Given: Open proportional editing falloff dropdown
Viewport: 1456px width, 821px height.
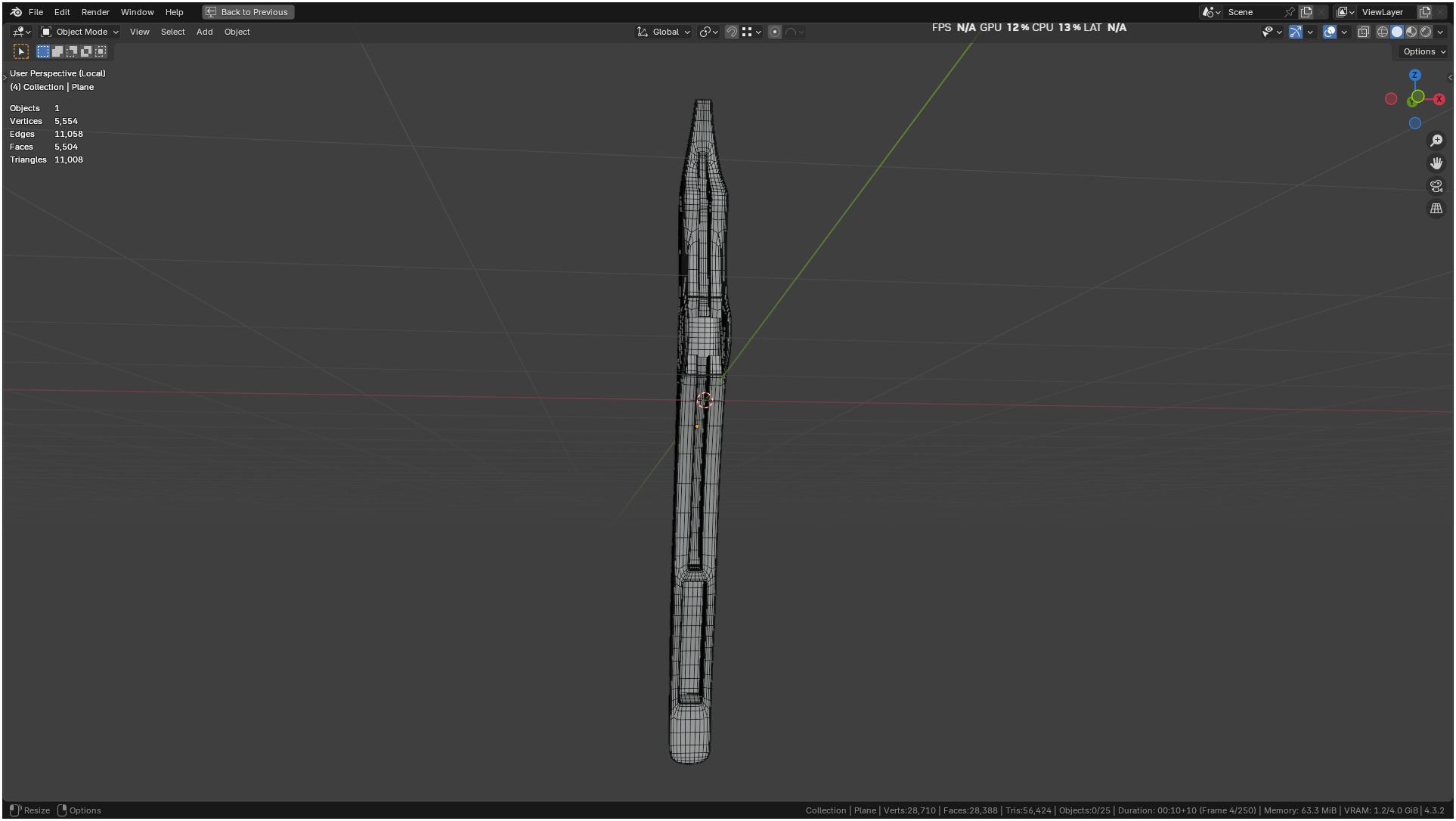Looking at the screenshot, I should point(795,32).
